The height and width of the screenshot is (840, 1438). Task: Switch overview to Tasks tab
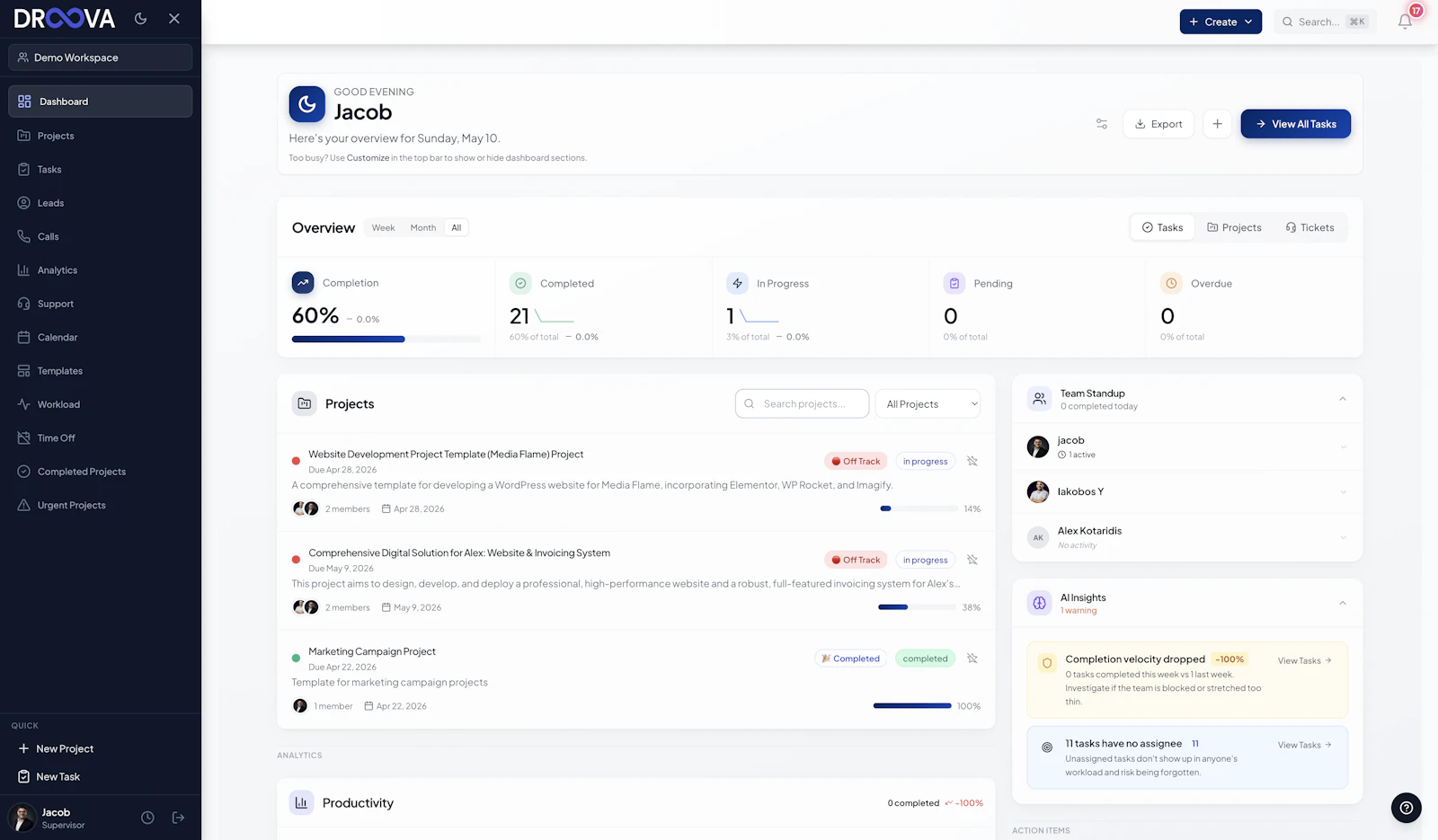pos(1163,227)
